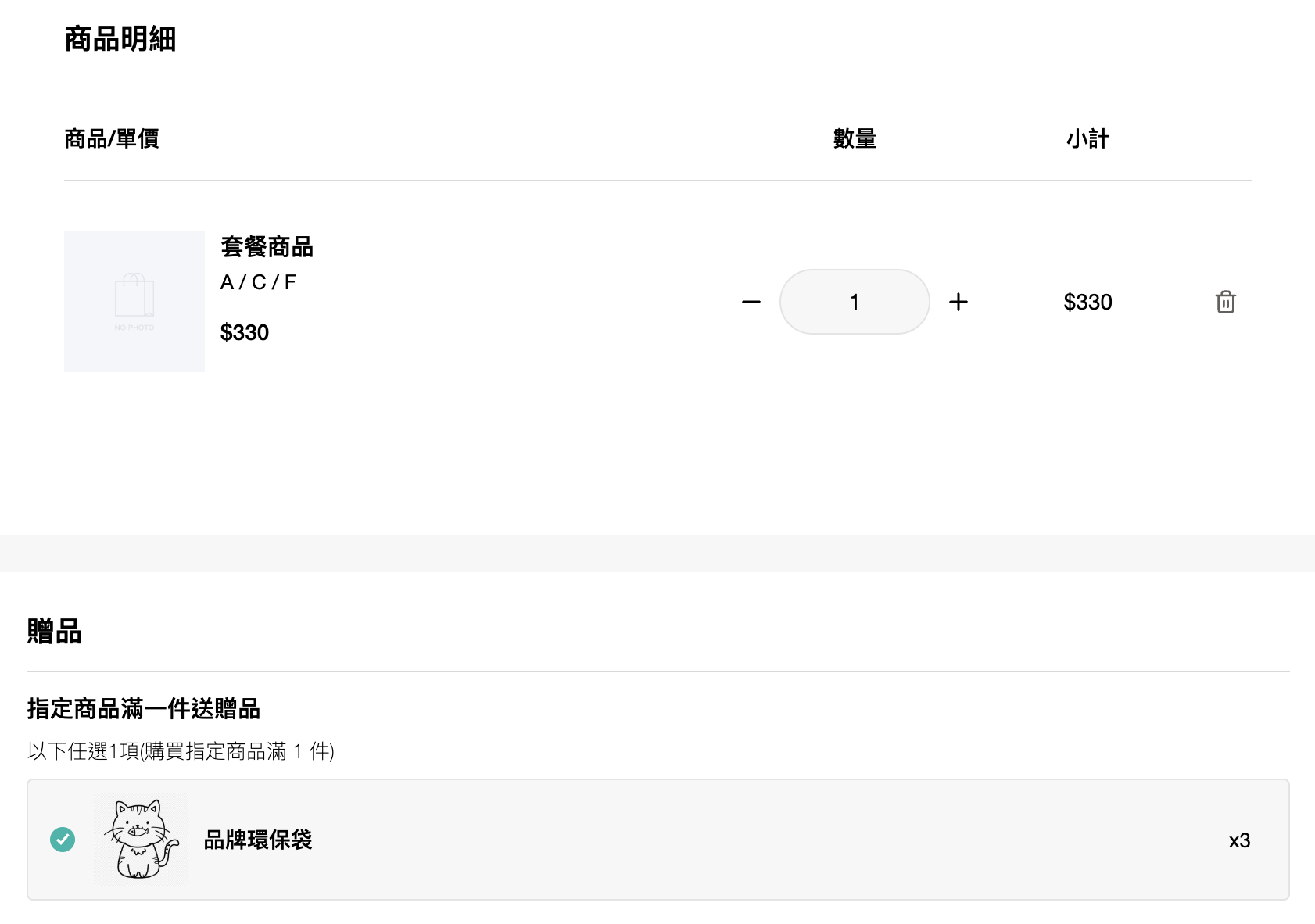
Task: Click the $330 unit price under product
Action: point(245,332)
